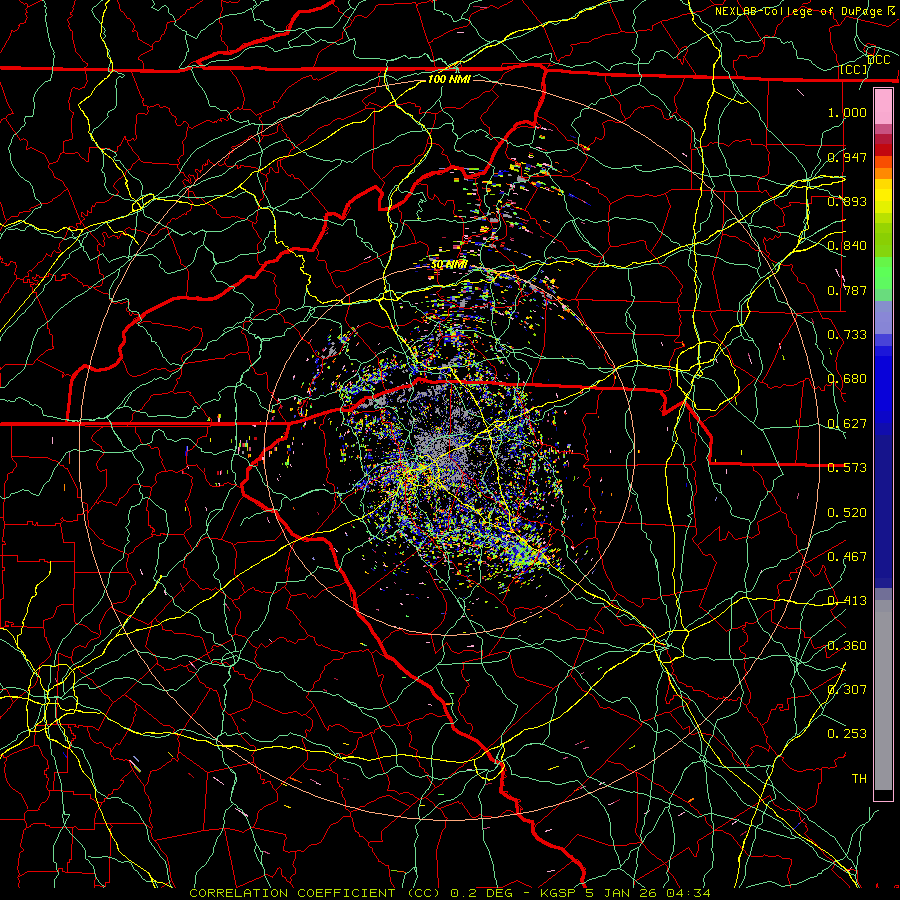
Task: Click the CORRELATION COEFFICIENT (CC) caption text
Action: pos(315,893)
